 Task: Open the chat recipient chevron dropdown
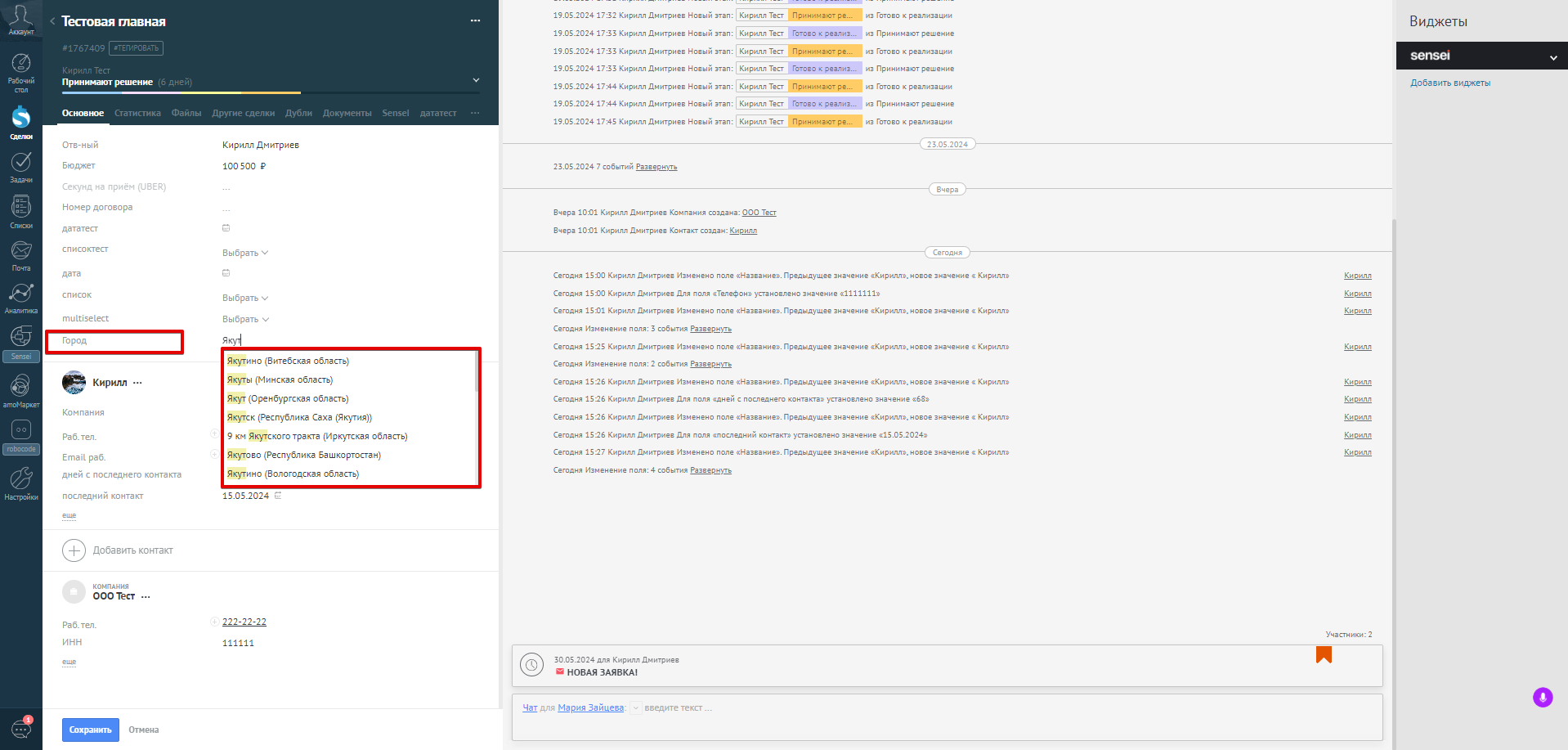coord(635,708)
